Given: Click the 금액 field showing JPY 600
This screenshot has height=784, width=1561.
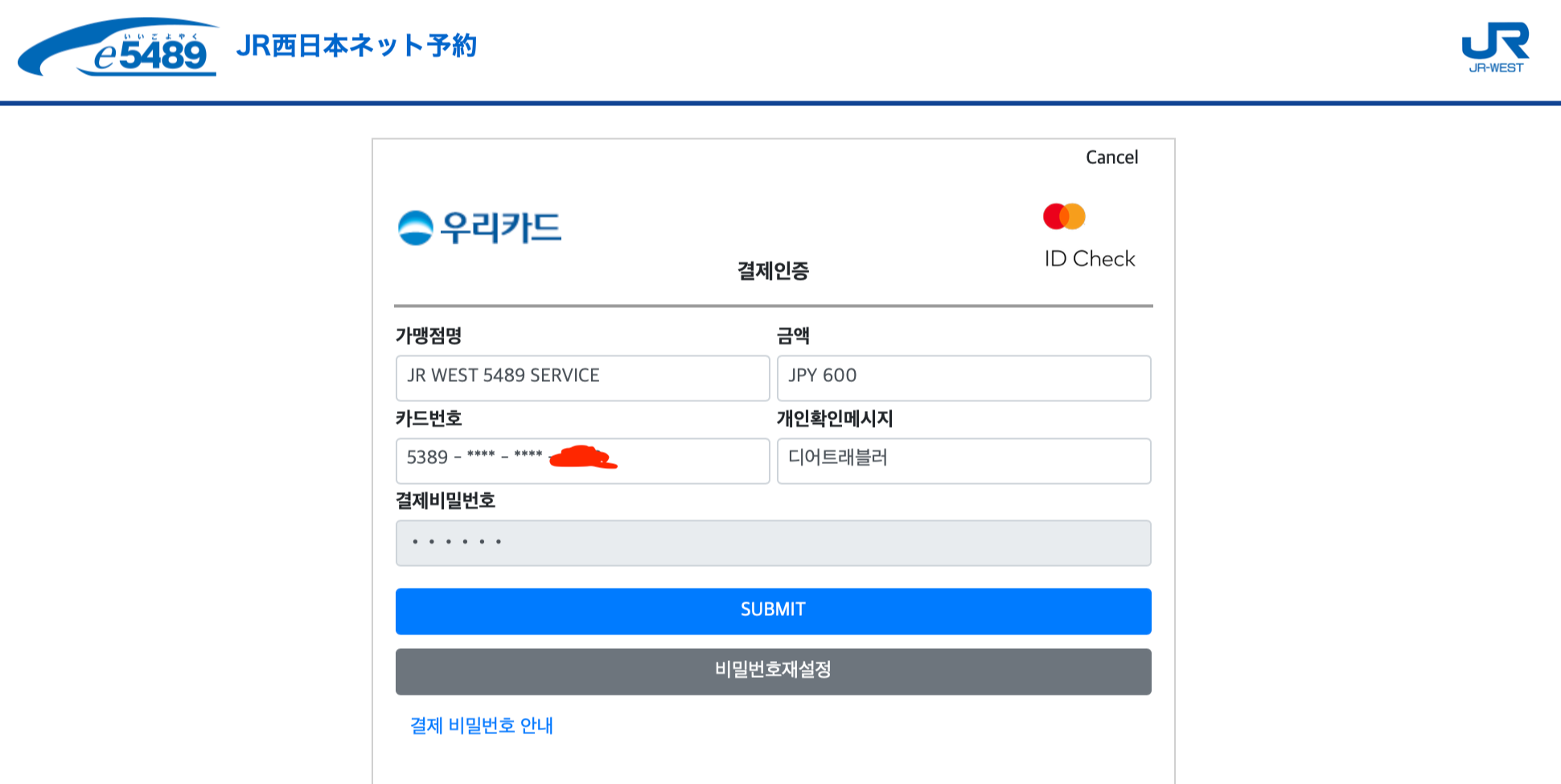Looking at the screenshot, I should click(x=963, y=378).
